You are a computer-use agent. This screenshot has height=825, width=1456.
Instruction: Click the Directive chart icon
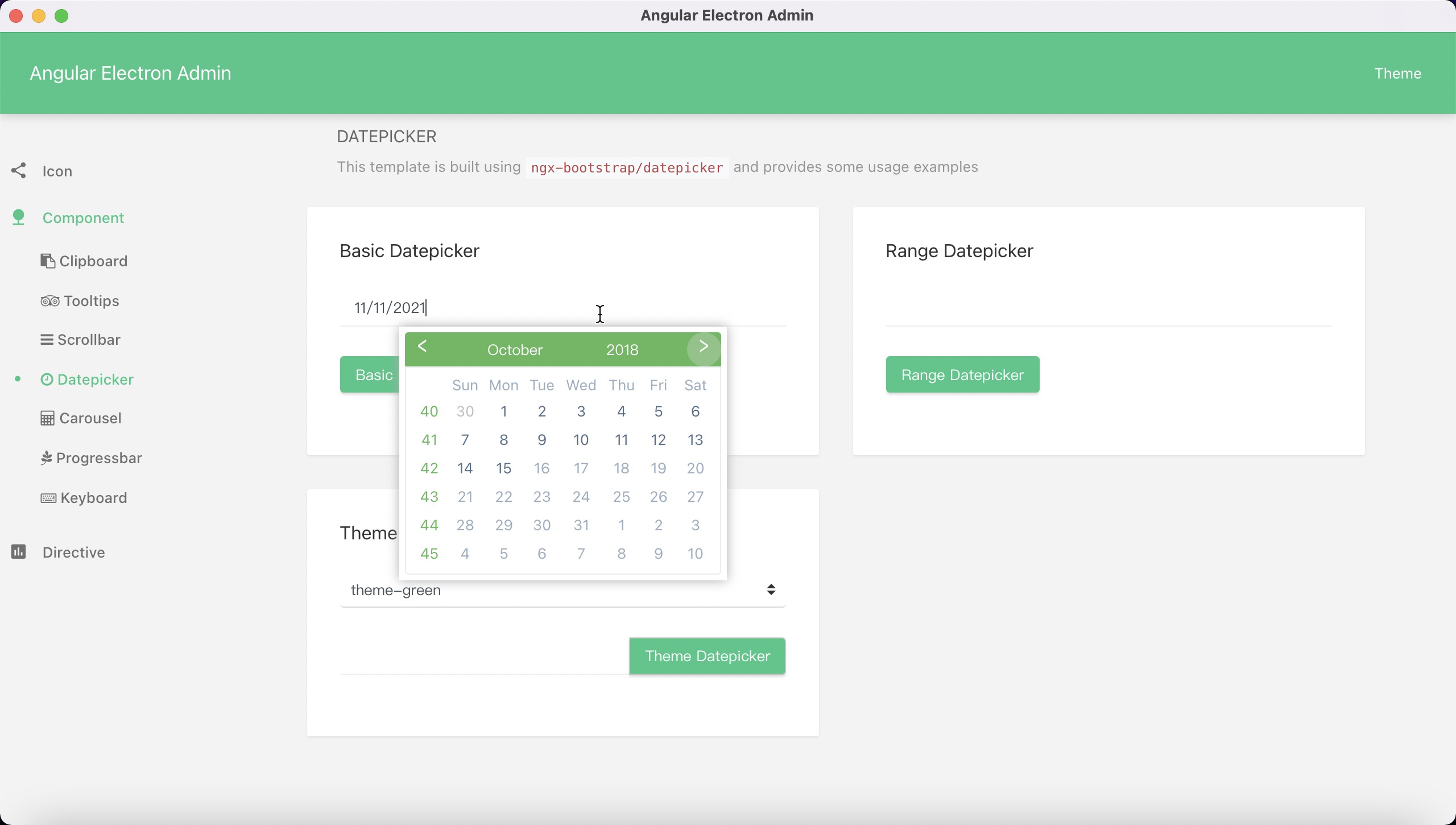point(19,552)
